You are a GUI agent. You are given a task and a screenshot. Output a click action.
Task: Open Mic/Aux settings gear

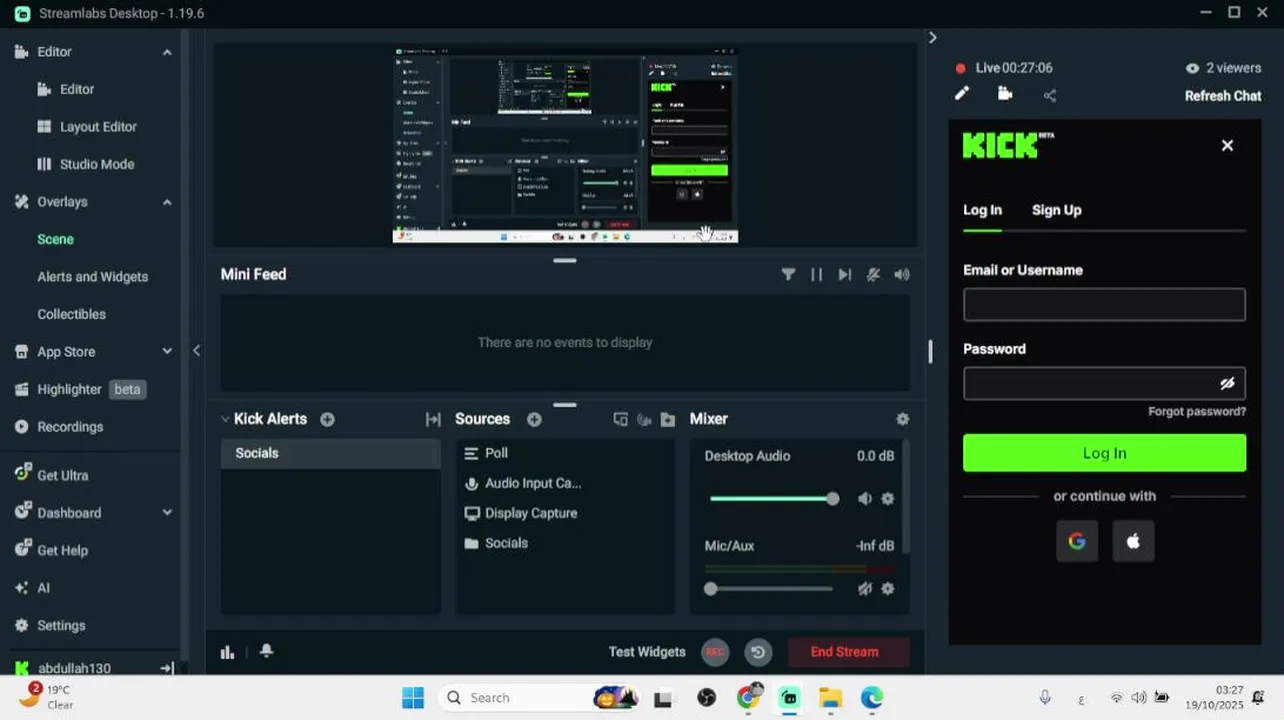click(888, 589)
